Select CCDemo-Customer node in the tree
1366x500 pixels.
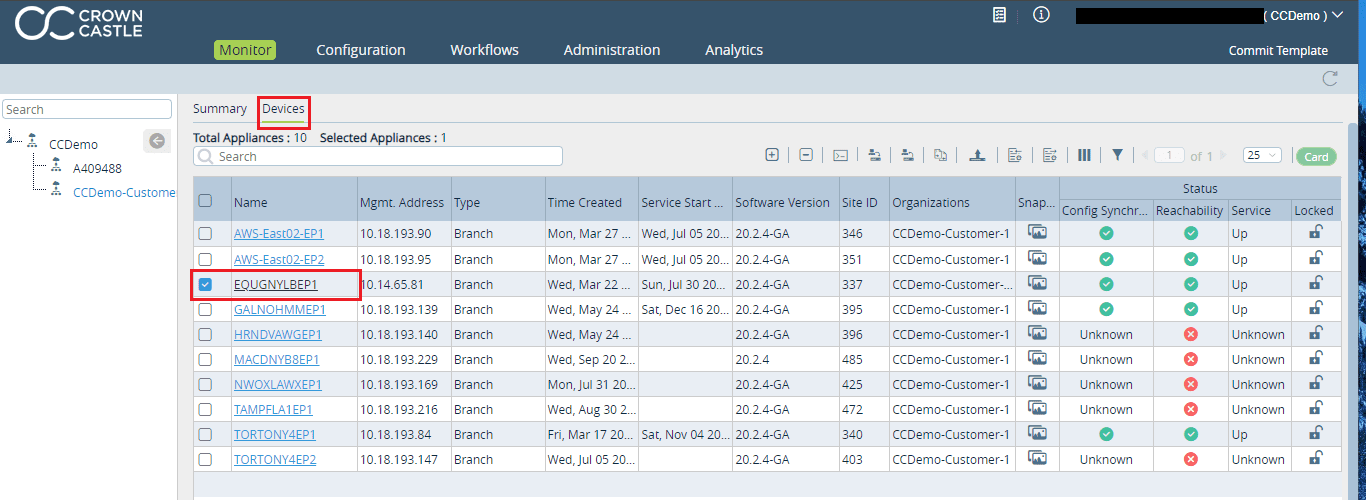(x=124, y=192)
